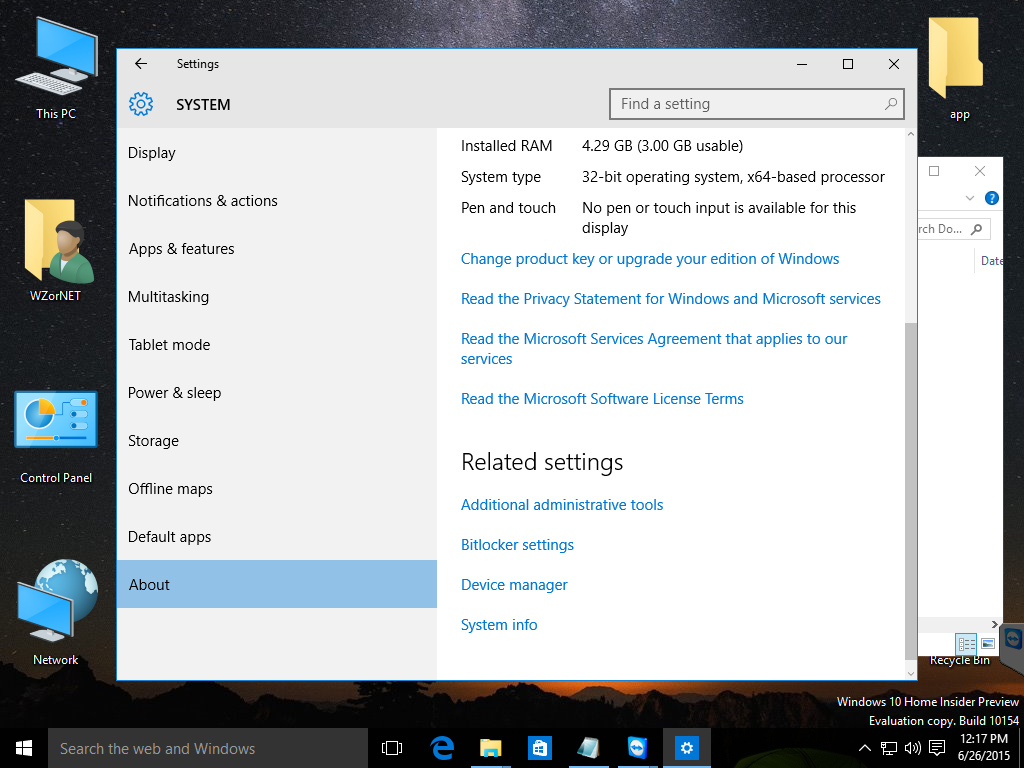Open the notepad-like app icon on taskbar
The image size is (1024, 768).
tap(588, 748)
